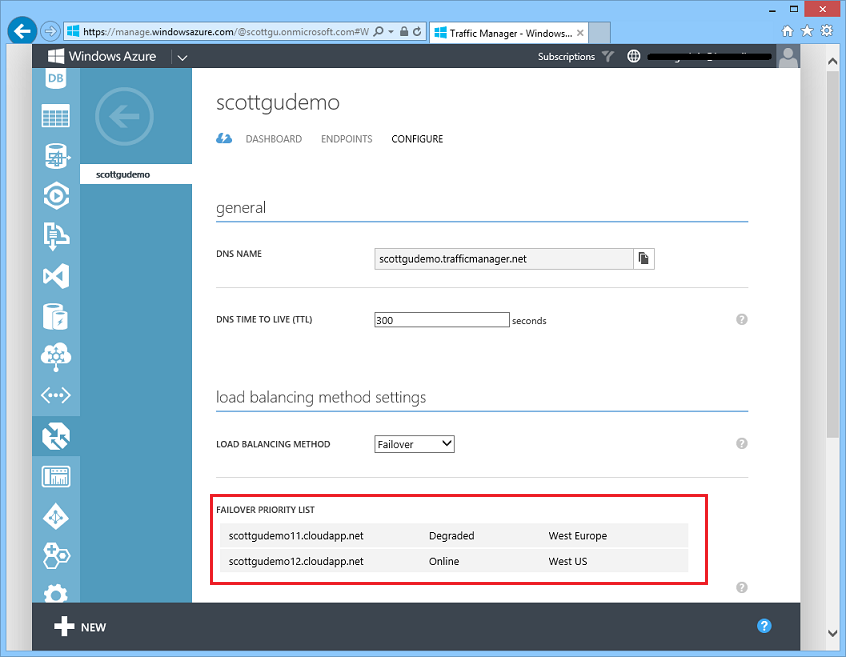Select the Traffic Manager sidebar icon
Screen dimensions: 846x657
pos(56,436)
